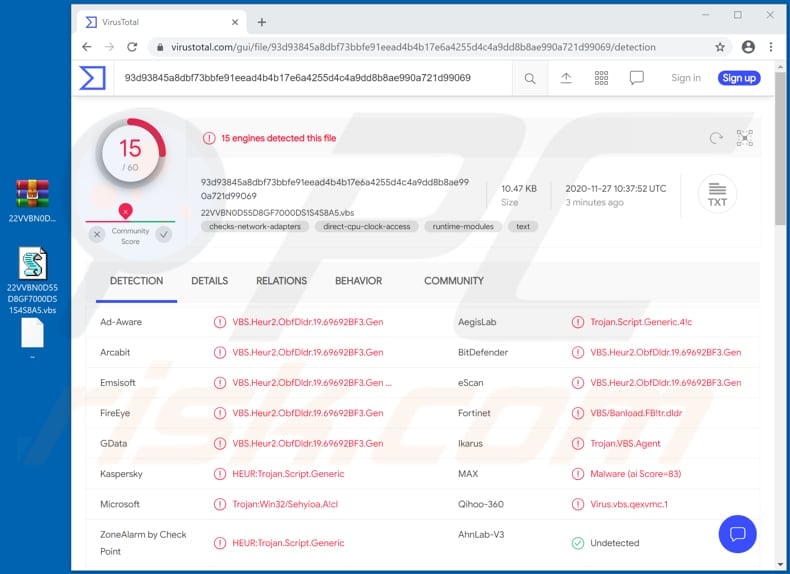This screenshot has height=574, width=790.
Task: Click Qihoo-360 Virus.vbs.qexvmc.1 result
Action: [x=629, y=504]
